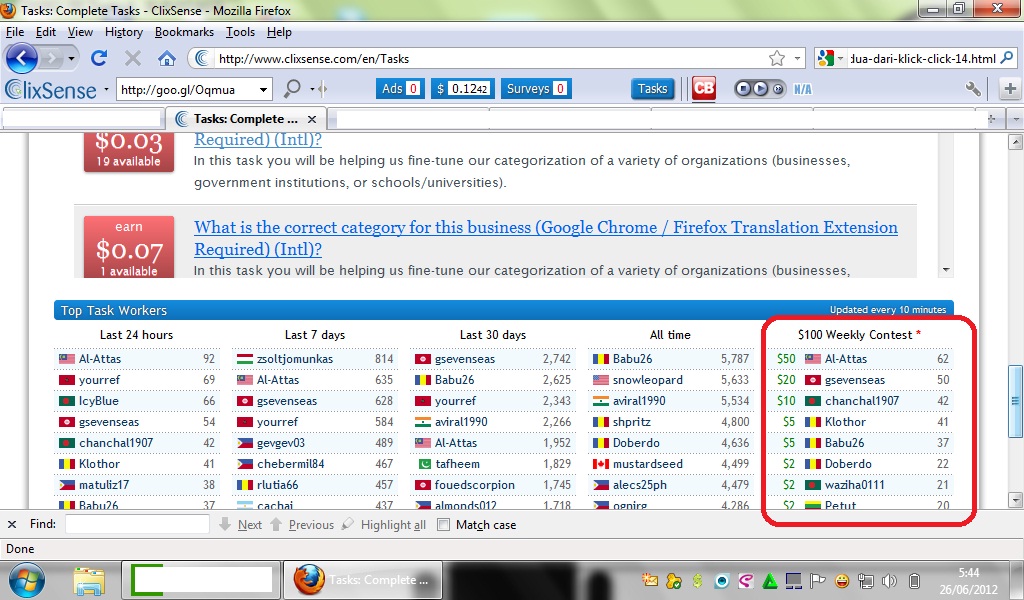The width and height of the screenshot is (1024, 600).
Task: Click the network connection tray icon
Action: click(865, 580)
